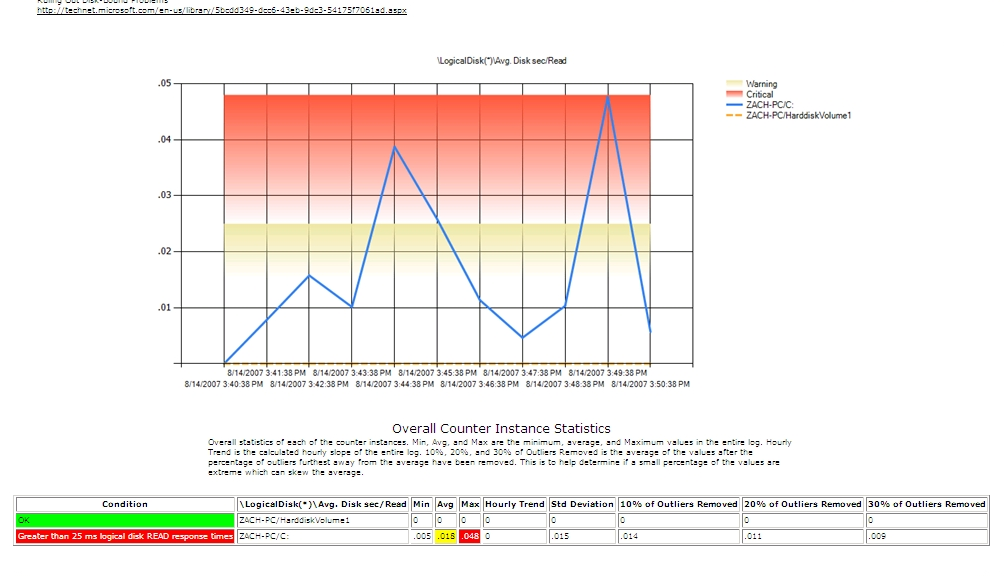Click the Std Deviation column header
The width and height of the screenshot is (1004, 576).
tap(582, 504)
